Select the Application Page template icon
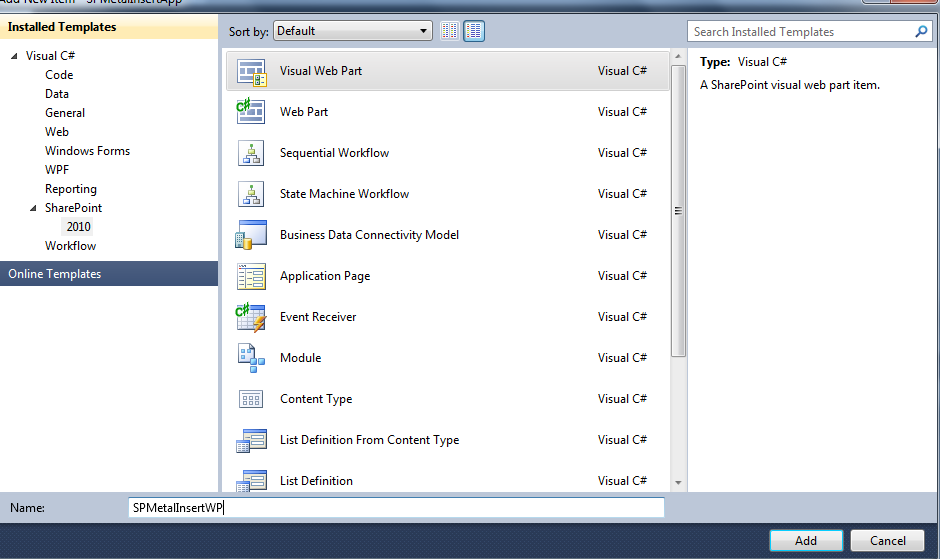The height and width of the screenshot is (559, 940). tap(251, 276)
